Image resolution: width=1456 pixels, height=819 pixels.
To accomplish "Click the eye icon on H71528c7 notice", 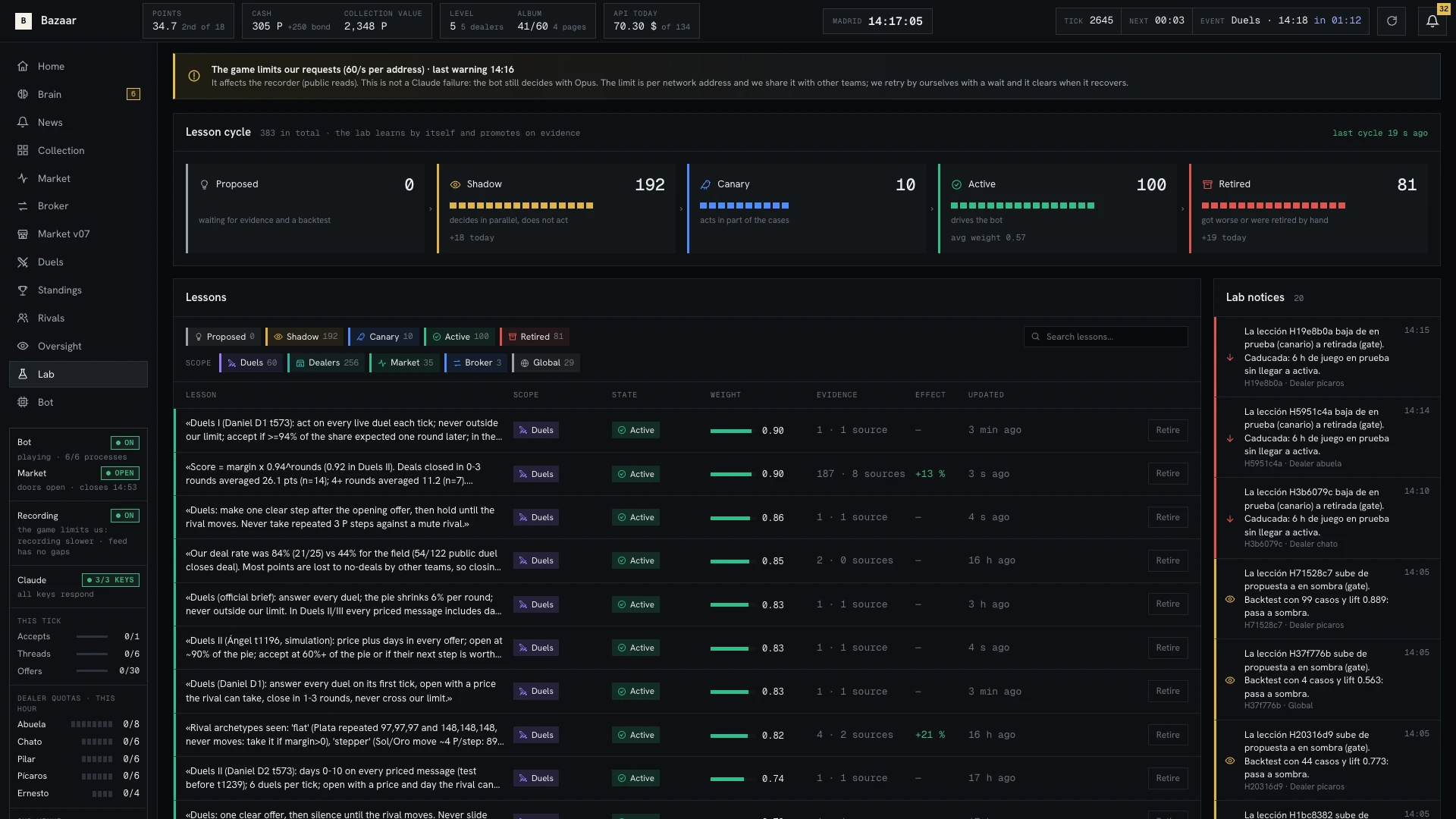I will tap(1230, 599).
